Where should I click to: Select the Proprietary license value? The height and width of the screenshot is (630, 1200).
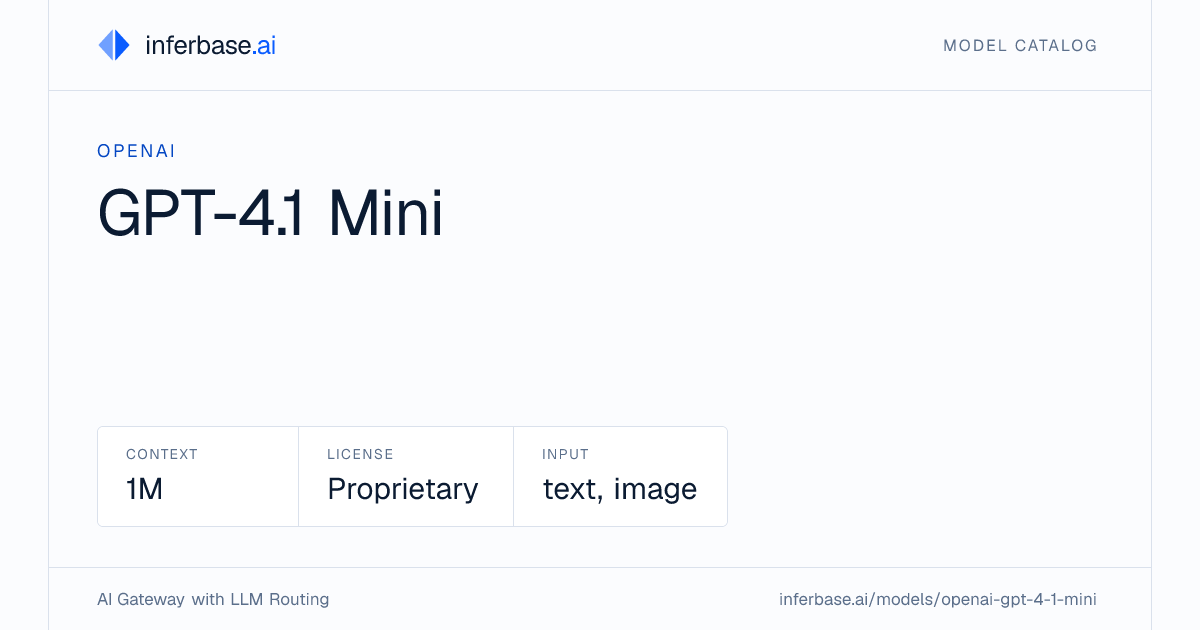pos(403,490)
